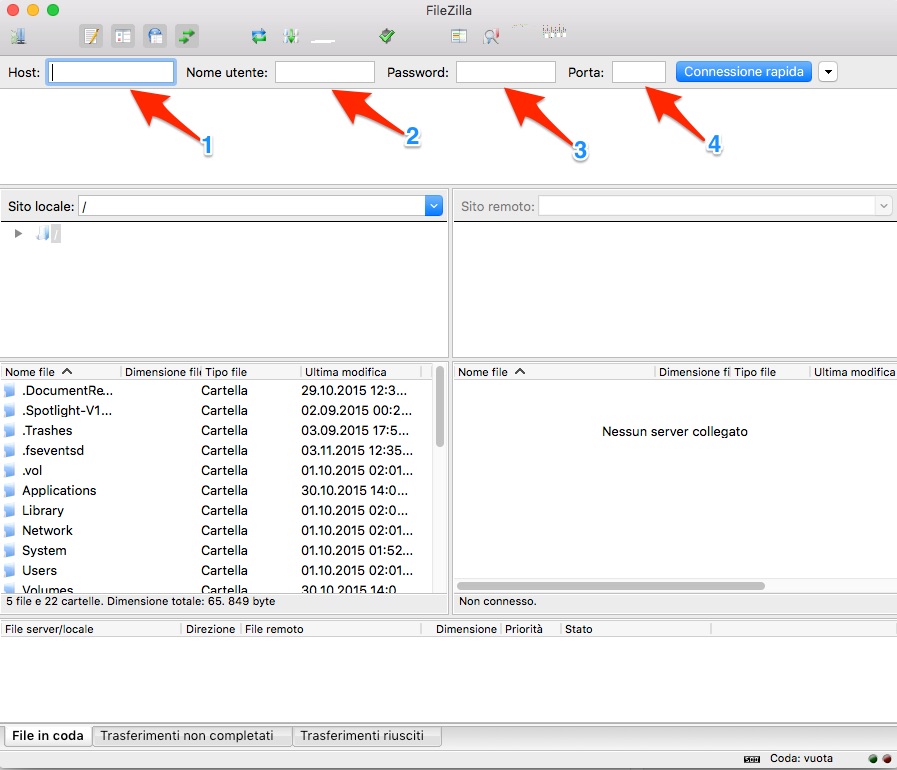The image size is (897, 770).
Task: Select the Users folder name
Action: (39, 571)
